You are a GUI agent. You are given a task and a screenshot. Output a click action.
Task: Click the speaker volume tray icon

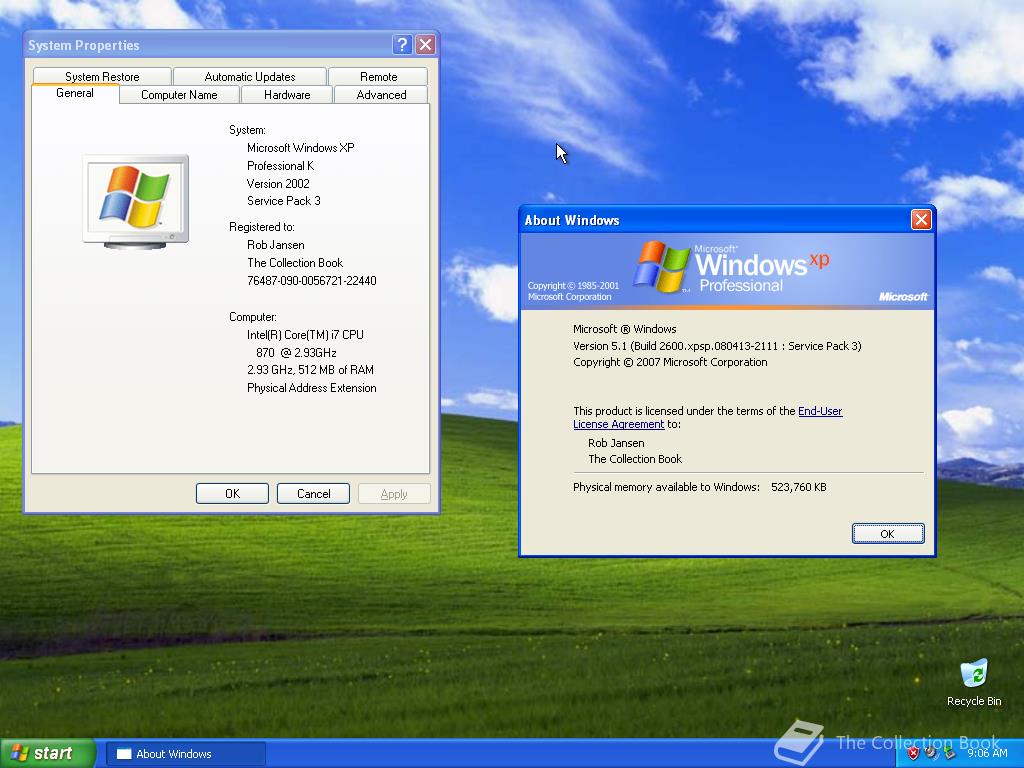931,753
